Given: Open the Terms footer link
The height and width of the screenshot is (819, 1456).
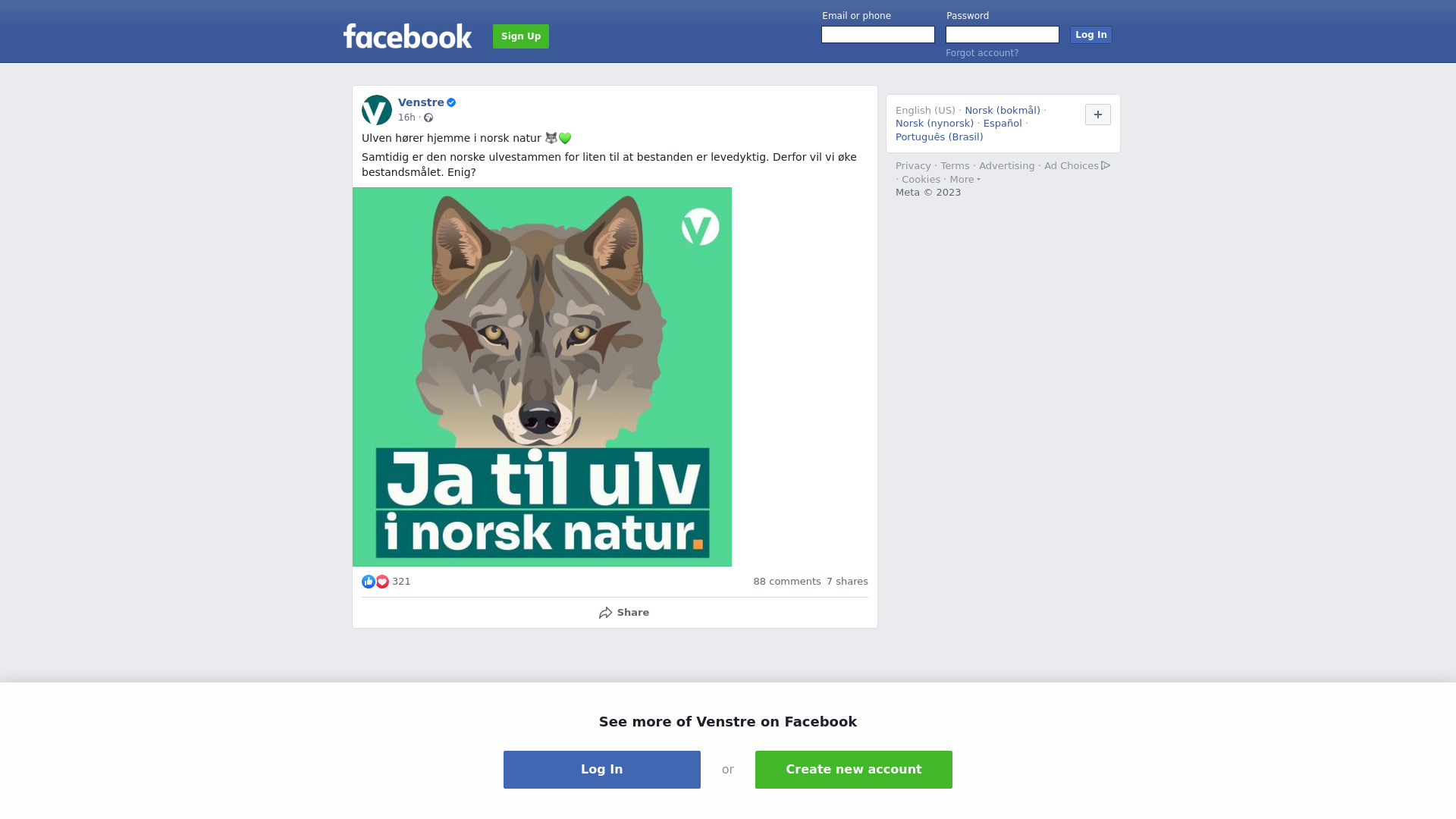Looking at the screenshot, I should coord(955,166).
